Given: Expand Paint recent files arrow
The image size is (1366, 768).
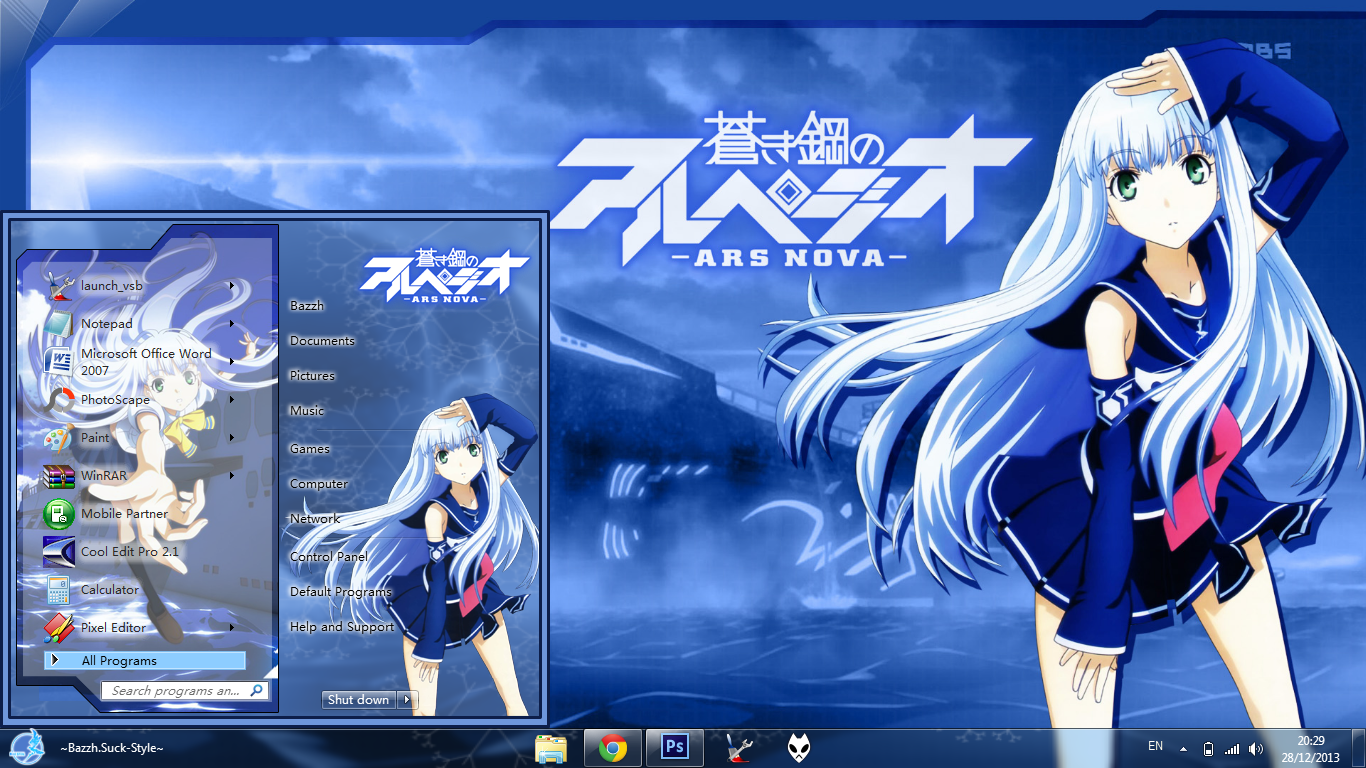Looking at the screenshot, I should 232,438.
